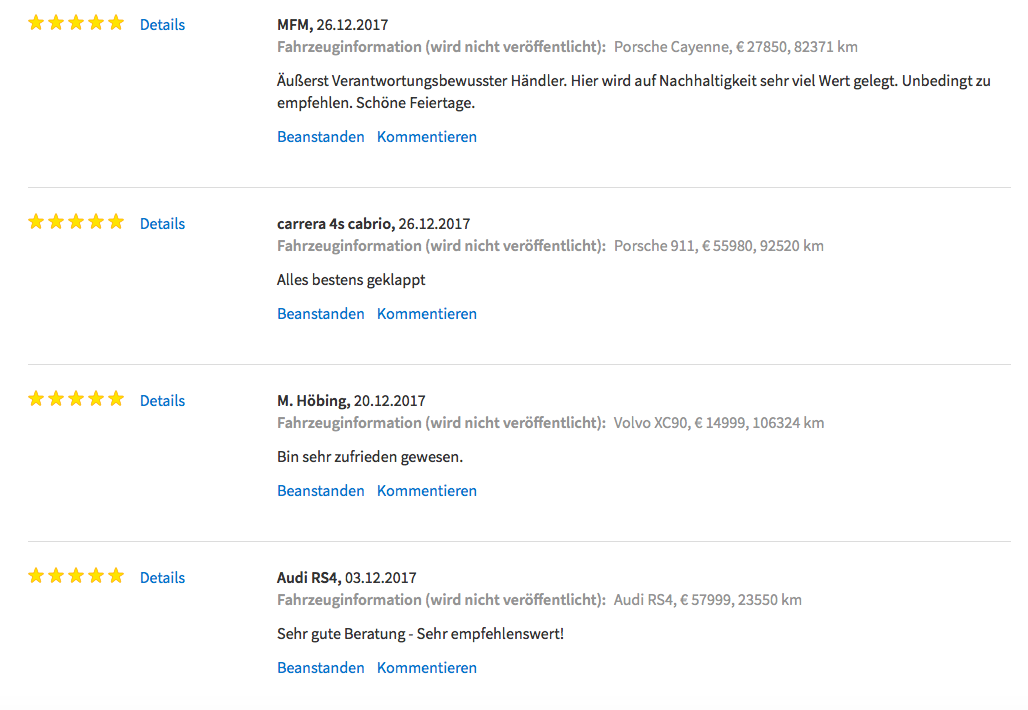Click Beanstanden under 'Bin sehr zufrieden gewesen'
This screenshot has width=1028, height=710.
321,491
